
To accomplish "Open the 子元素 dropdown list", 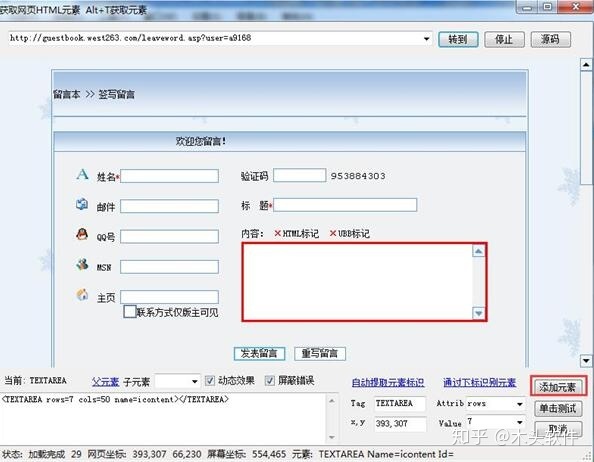I will click(x=195, y=381).
